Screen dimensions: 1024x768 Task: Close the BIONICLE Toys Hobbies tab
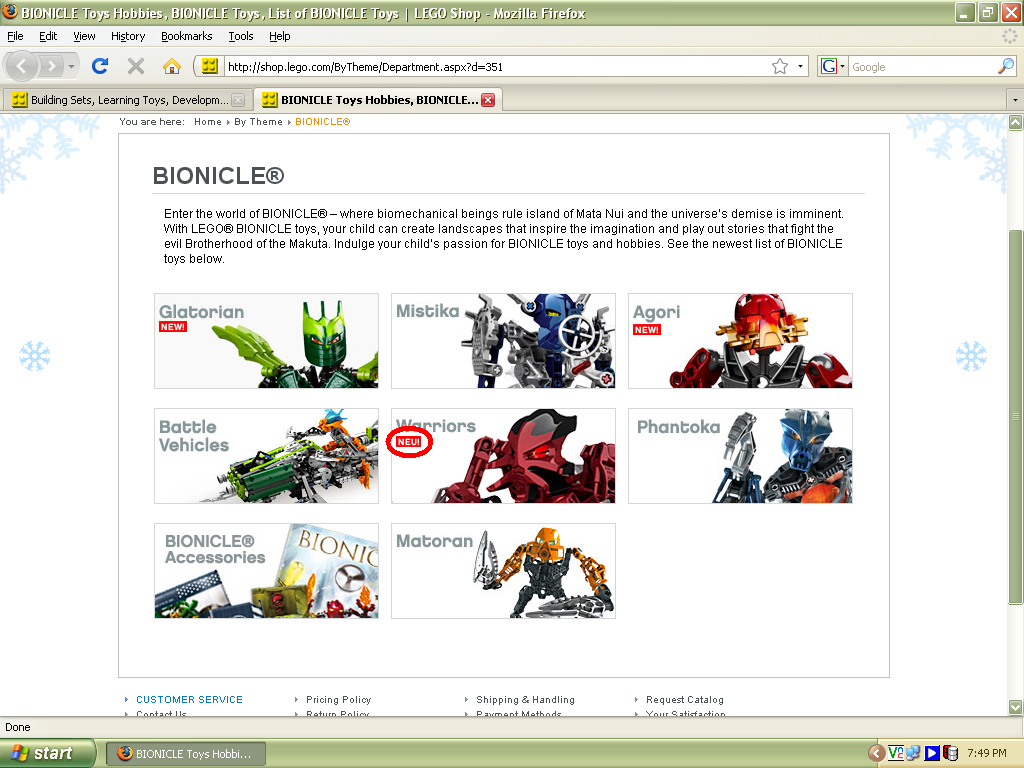488,100
